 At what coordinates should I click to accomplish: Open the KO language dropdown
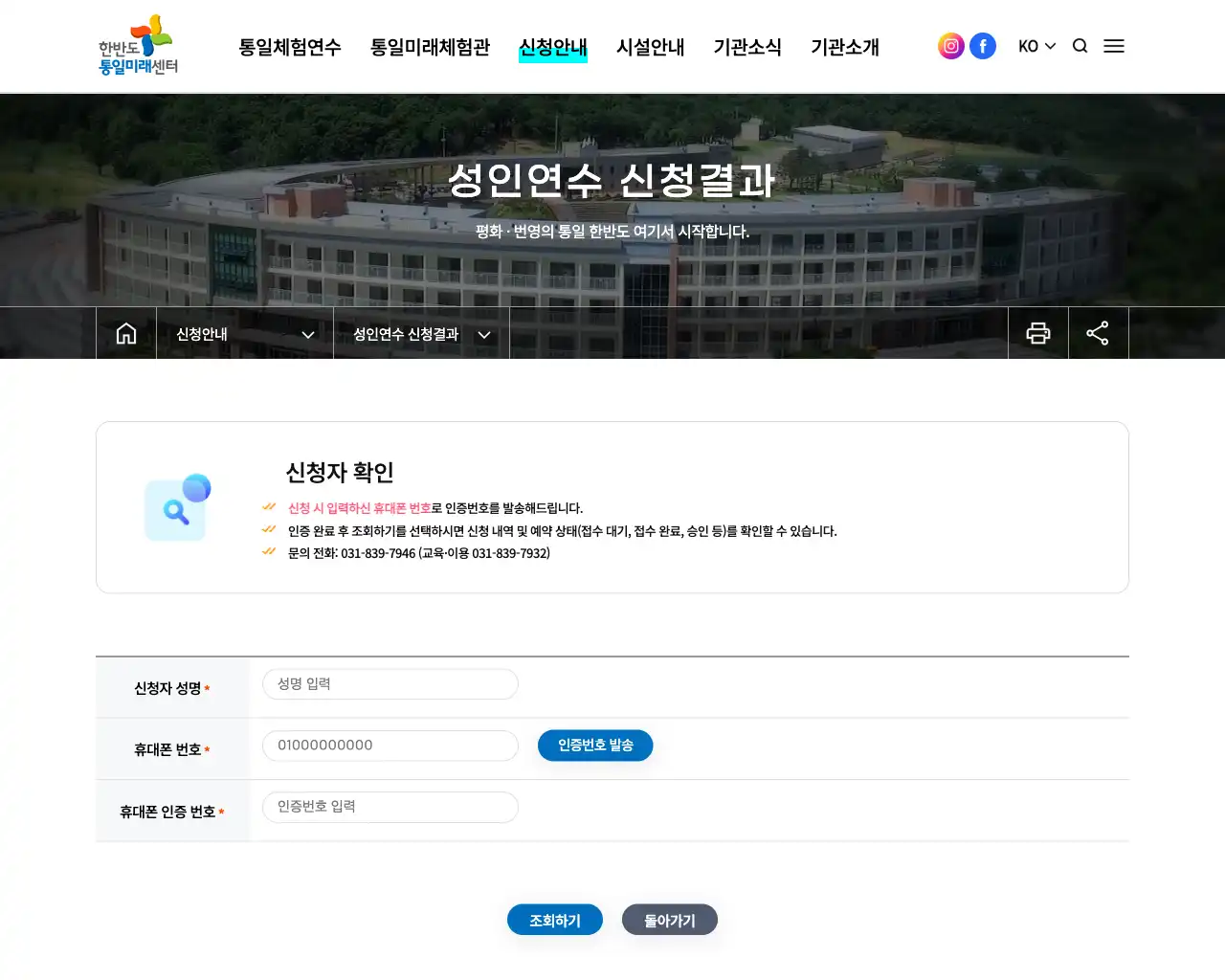pyautogui.click(x=1036, y=45)
